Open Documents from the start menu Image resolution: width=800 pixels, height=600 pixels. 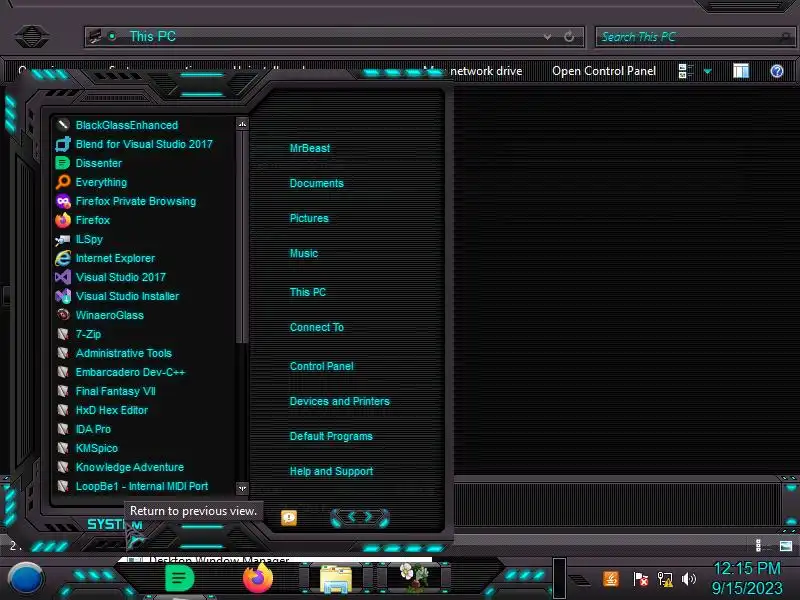316,183
